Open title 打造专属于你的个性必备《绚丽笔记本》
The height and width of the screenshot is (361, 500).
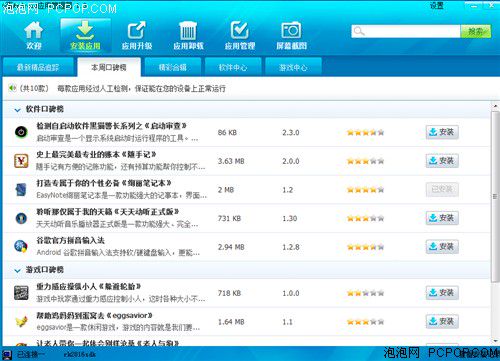104,183
